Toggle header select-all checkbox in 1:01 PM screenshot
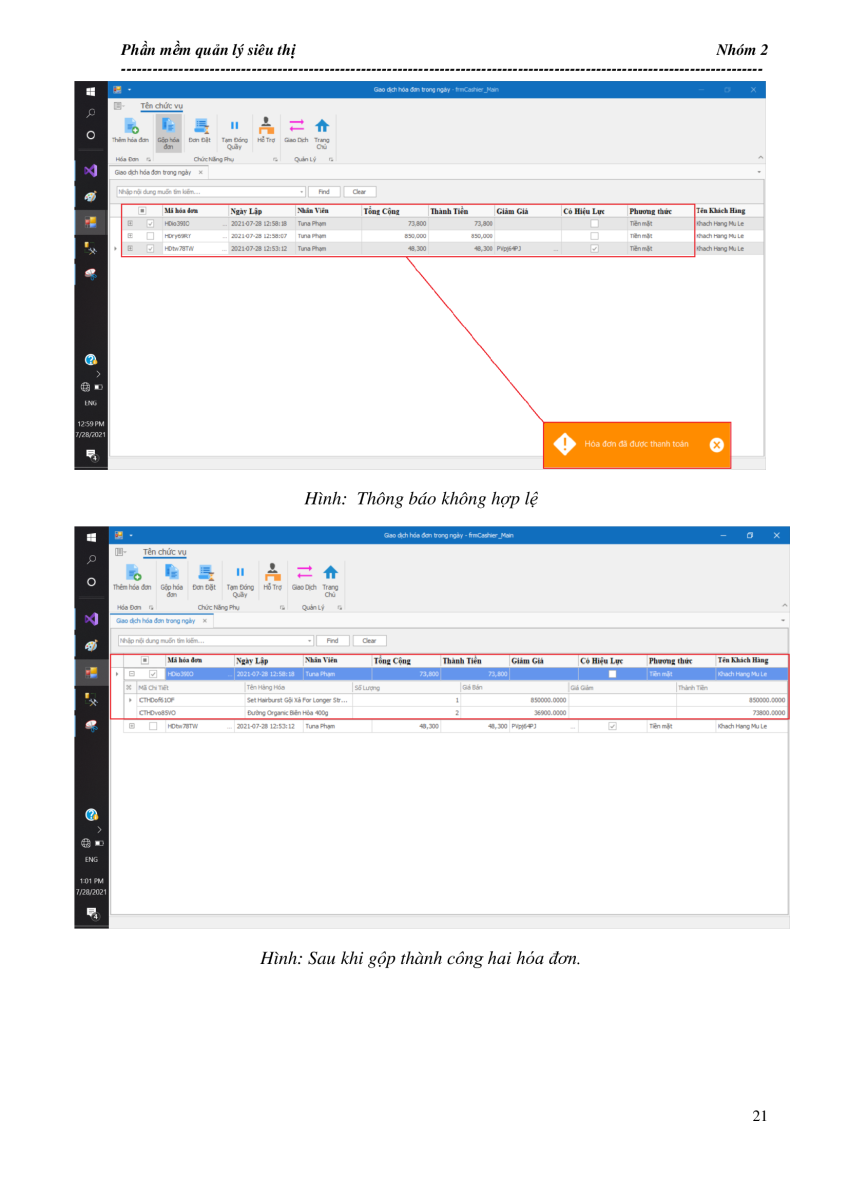The width and height of the screenshot is (849, 1200). coord(144,660)
